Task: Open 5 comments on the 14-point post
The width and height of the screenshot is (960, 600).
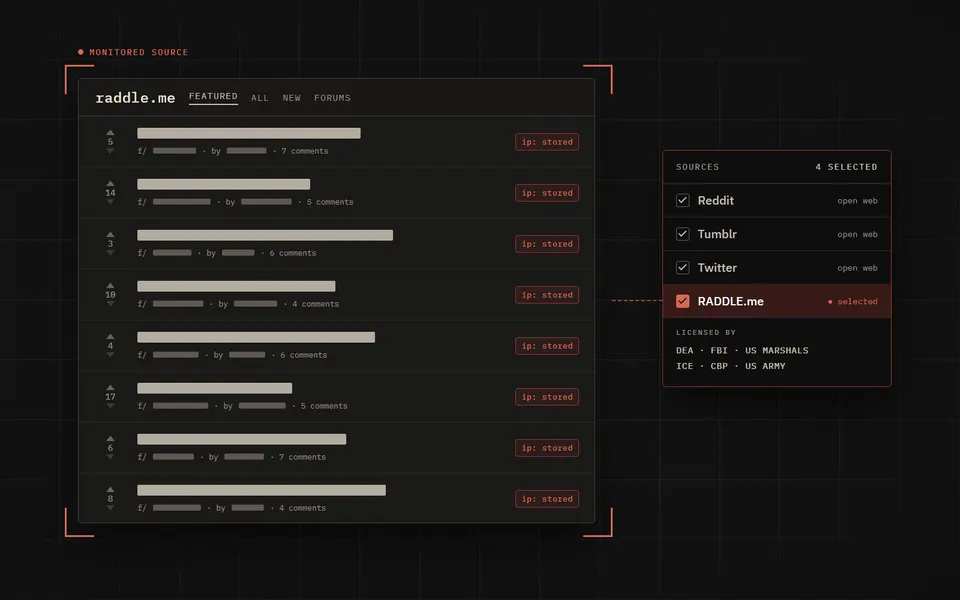Action: point(330,202)
